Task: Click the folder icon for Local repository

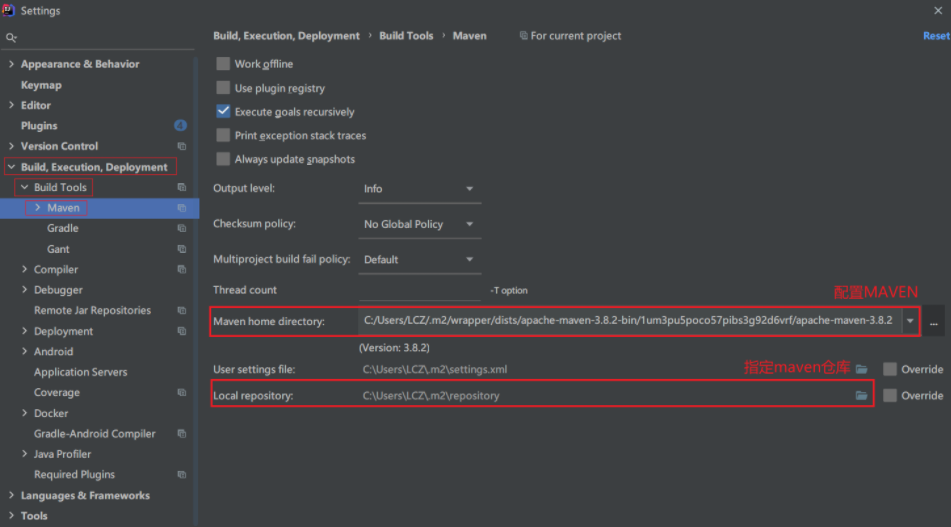Action: 861,396
